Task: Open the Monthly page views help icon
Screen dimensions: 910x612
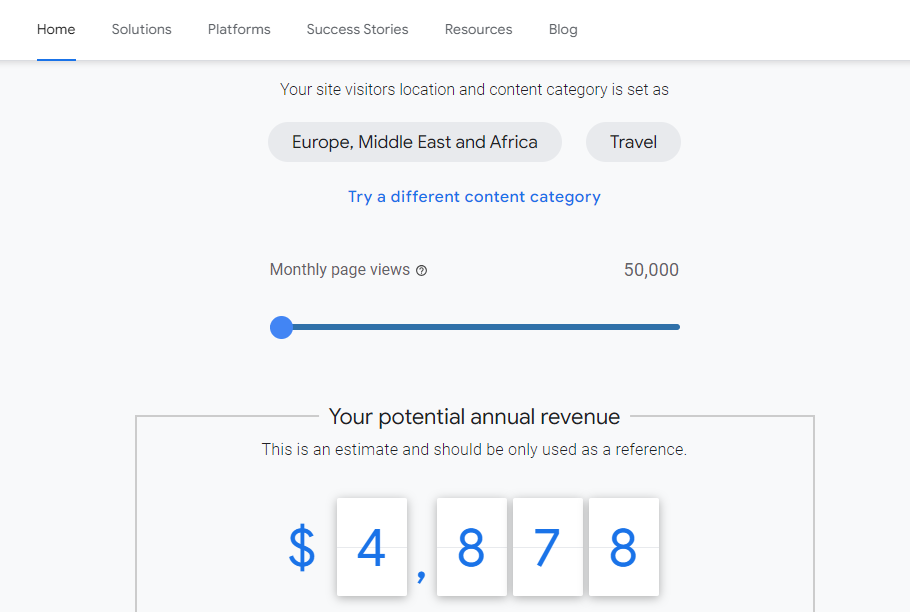Action: 422,270
